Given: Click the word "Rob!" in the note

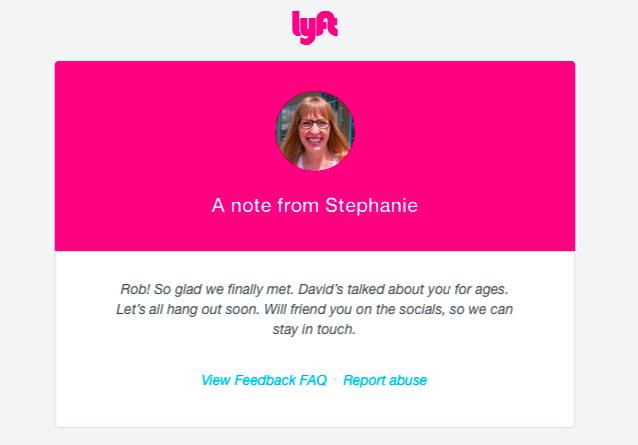Looking at the screenshot, I should [134, 289].
